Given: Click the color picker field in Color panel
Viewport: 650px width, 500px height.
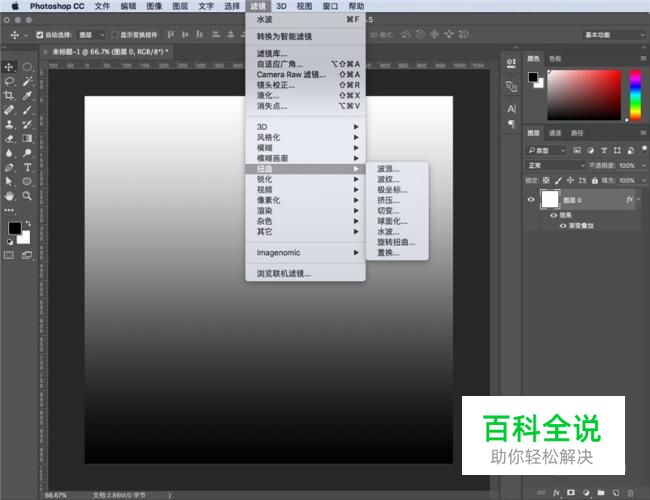Looking at the screenshot, I should [x=584, y=95].
